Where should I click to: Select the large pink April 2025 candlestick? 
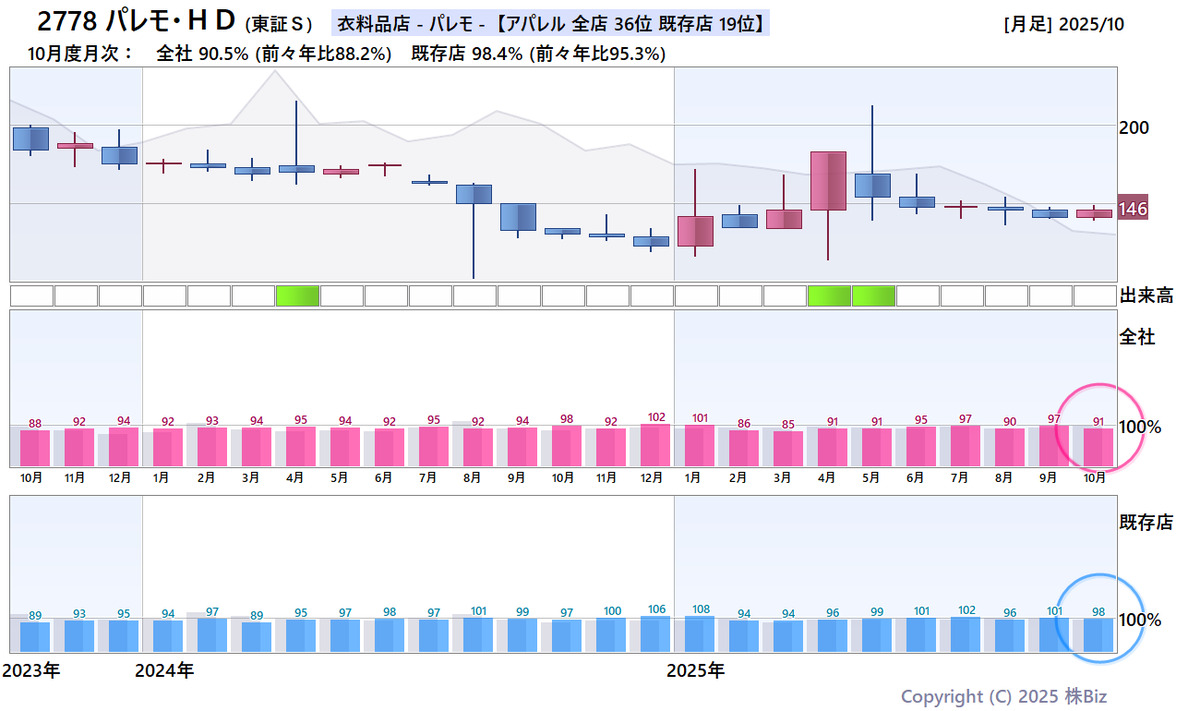tap(828, 181)
